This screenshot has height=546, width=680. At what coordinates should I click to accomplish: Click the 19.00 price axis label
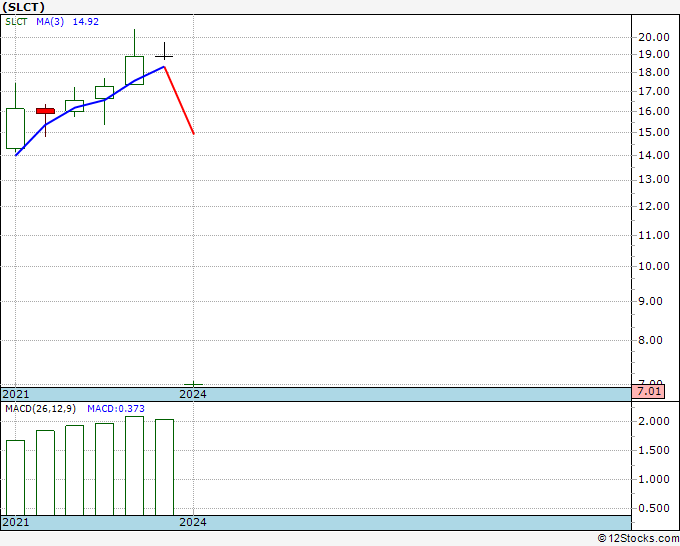[654, 55]
